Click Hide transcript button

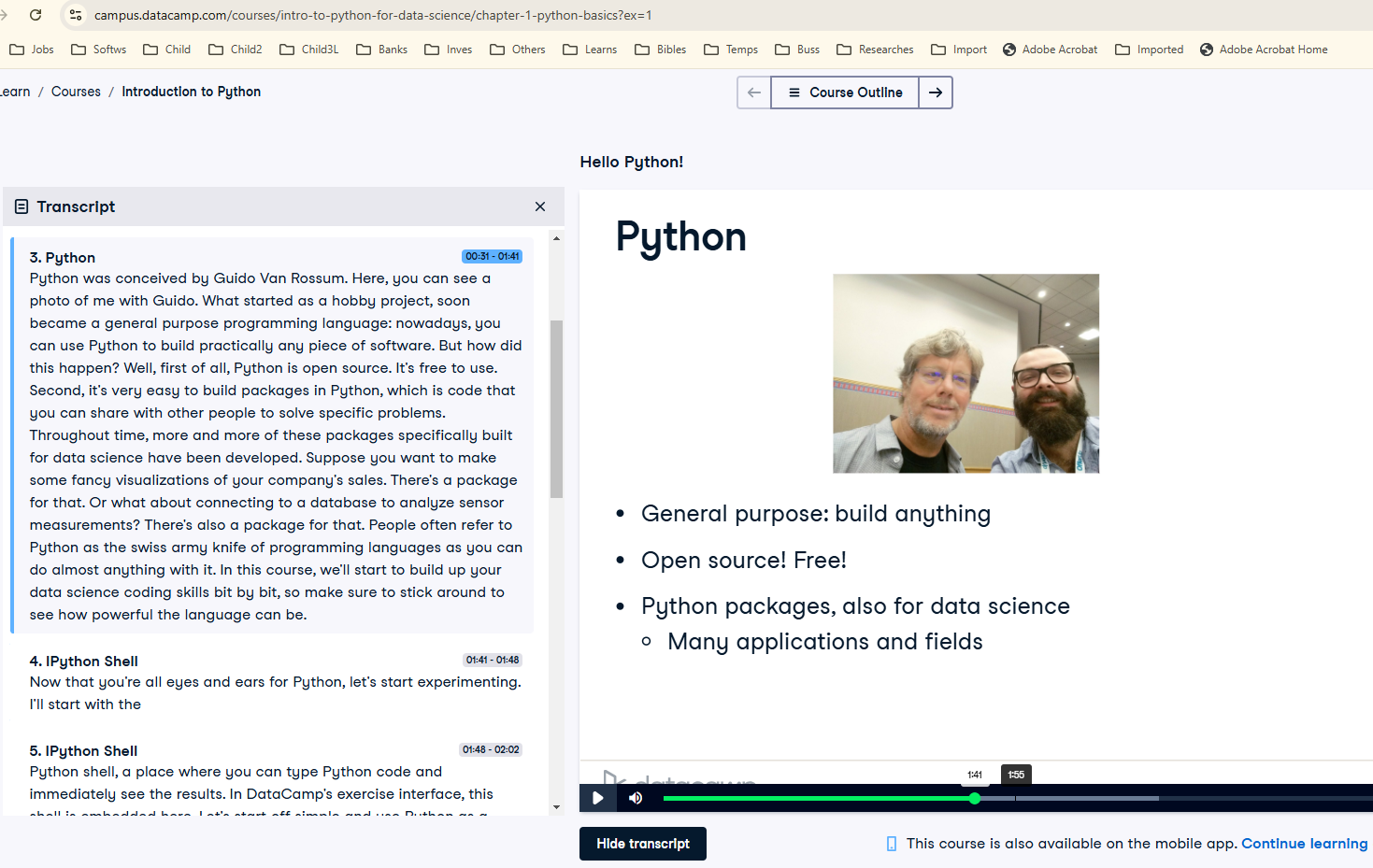click(x=643, y=844)
